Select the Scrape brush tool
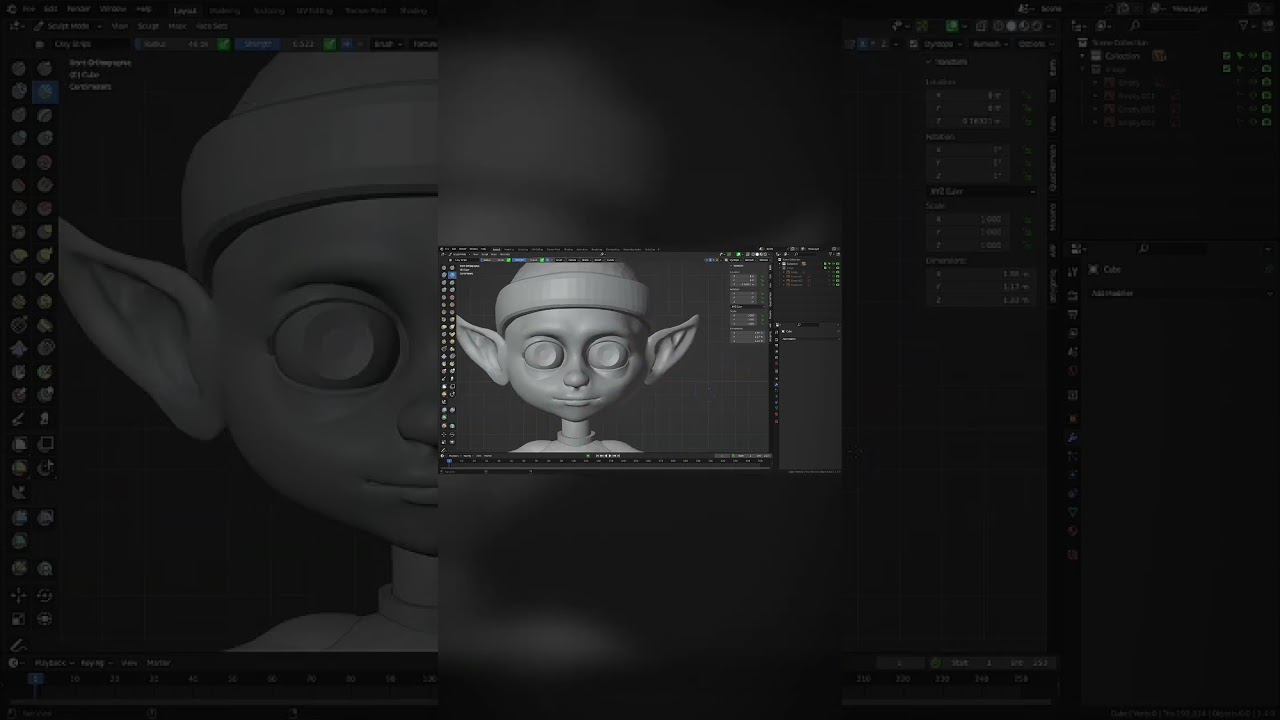Image resolution: width=1280 pixels, height=720 pixels. coord(19,209)
